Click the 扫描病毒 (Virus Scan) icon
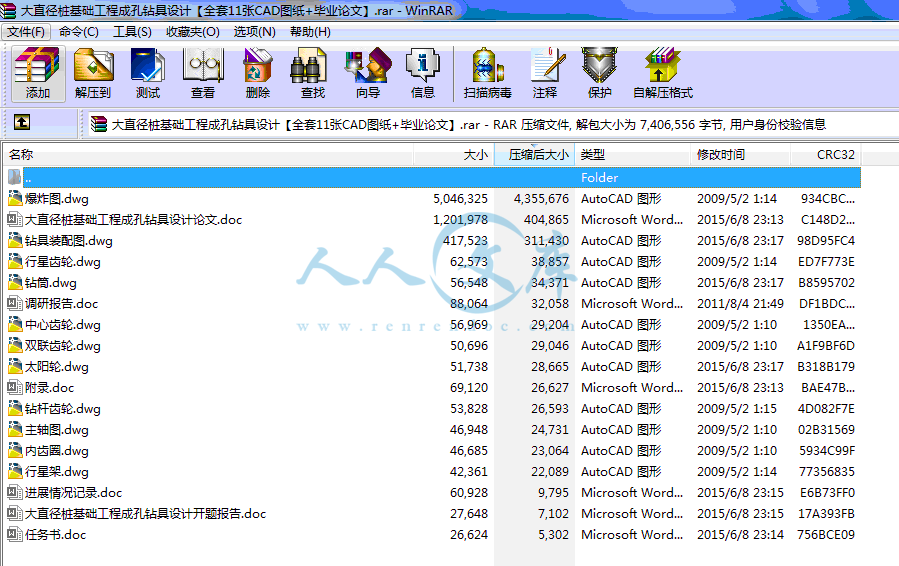 click(x=487, y=73)
